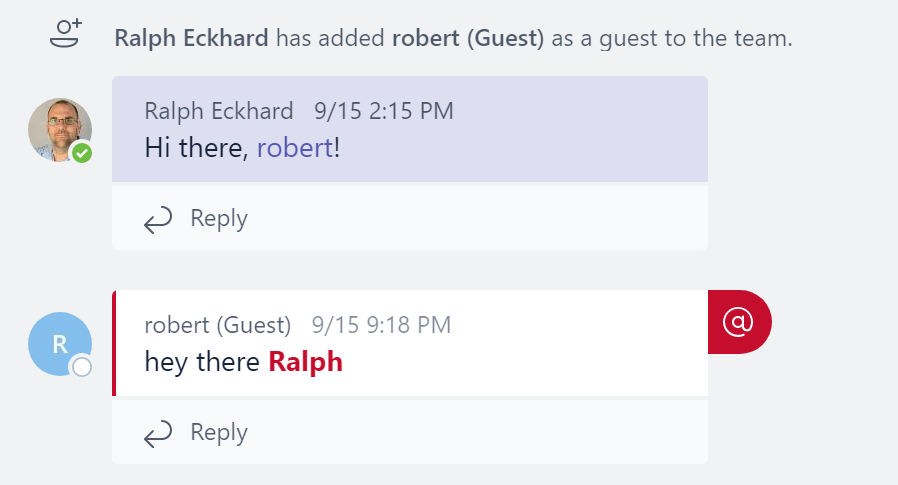The height and width of the screenshot is (485, 898).
Task: Reply to the "Hi there, robert!" thread
Action: [x=410, y=218]
